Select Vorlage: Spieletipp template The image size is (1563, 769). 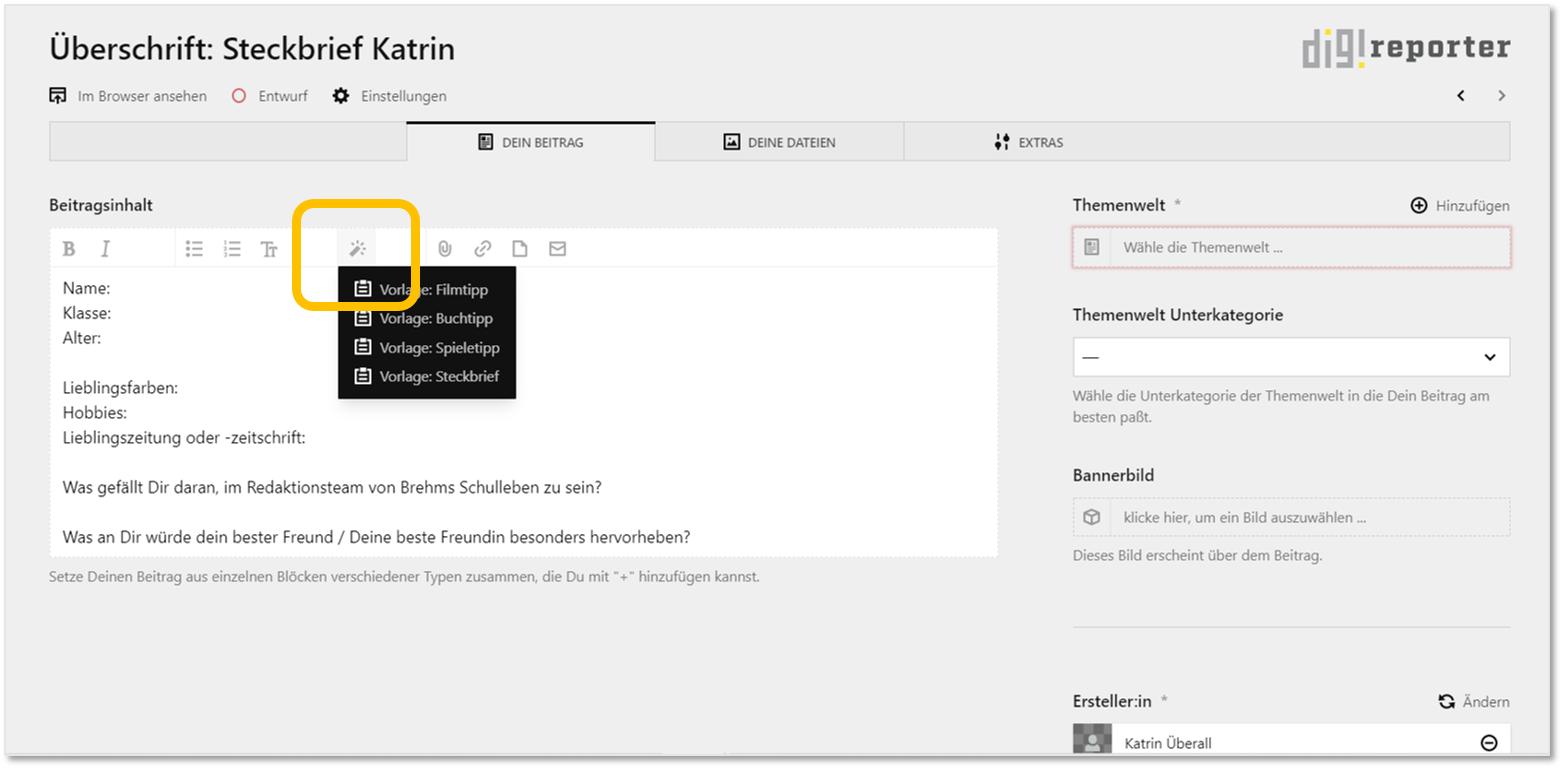(x=427, y=348)
